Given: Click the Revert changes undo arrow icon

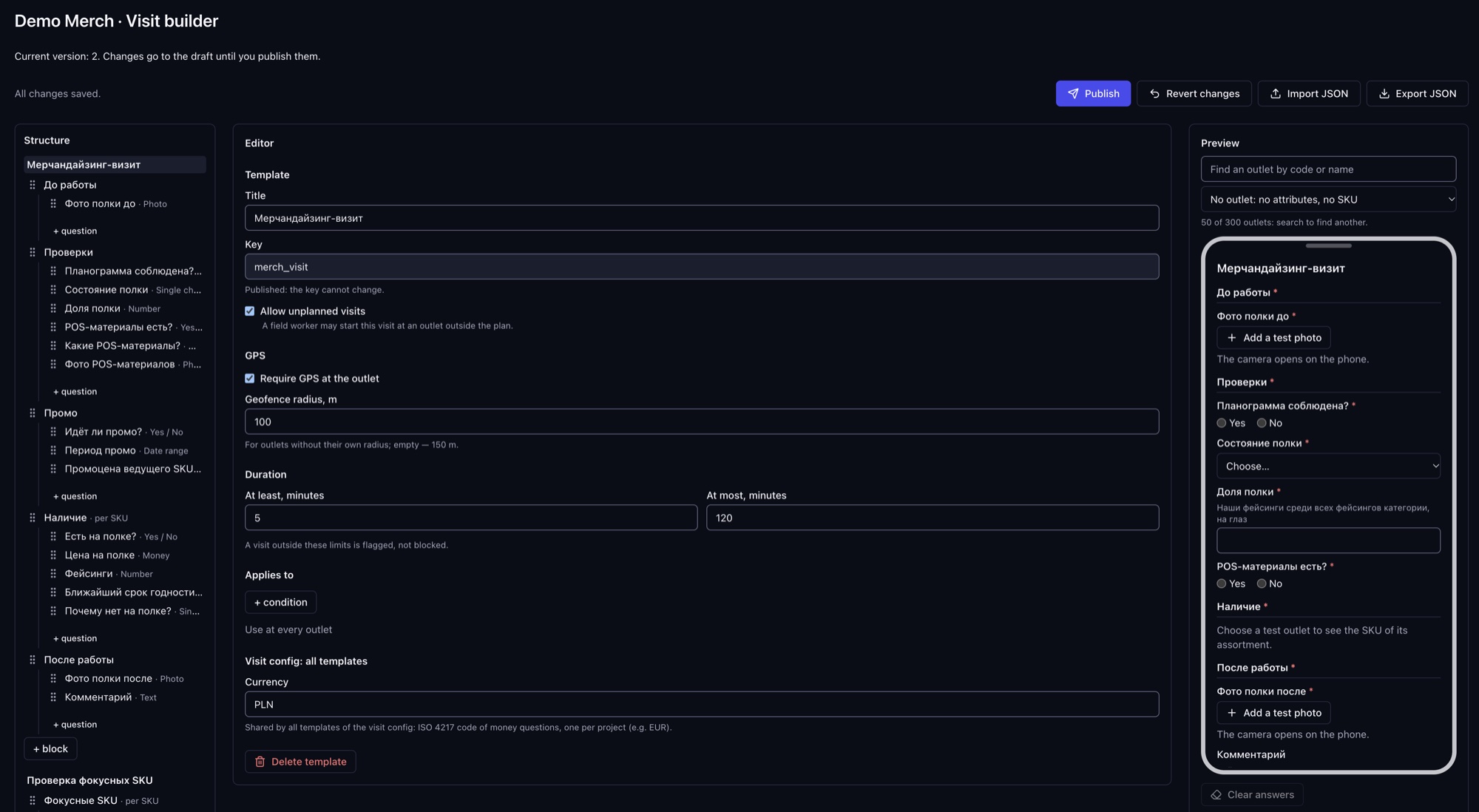Looking at the screenshot, I should point(1154,94).
